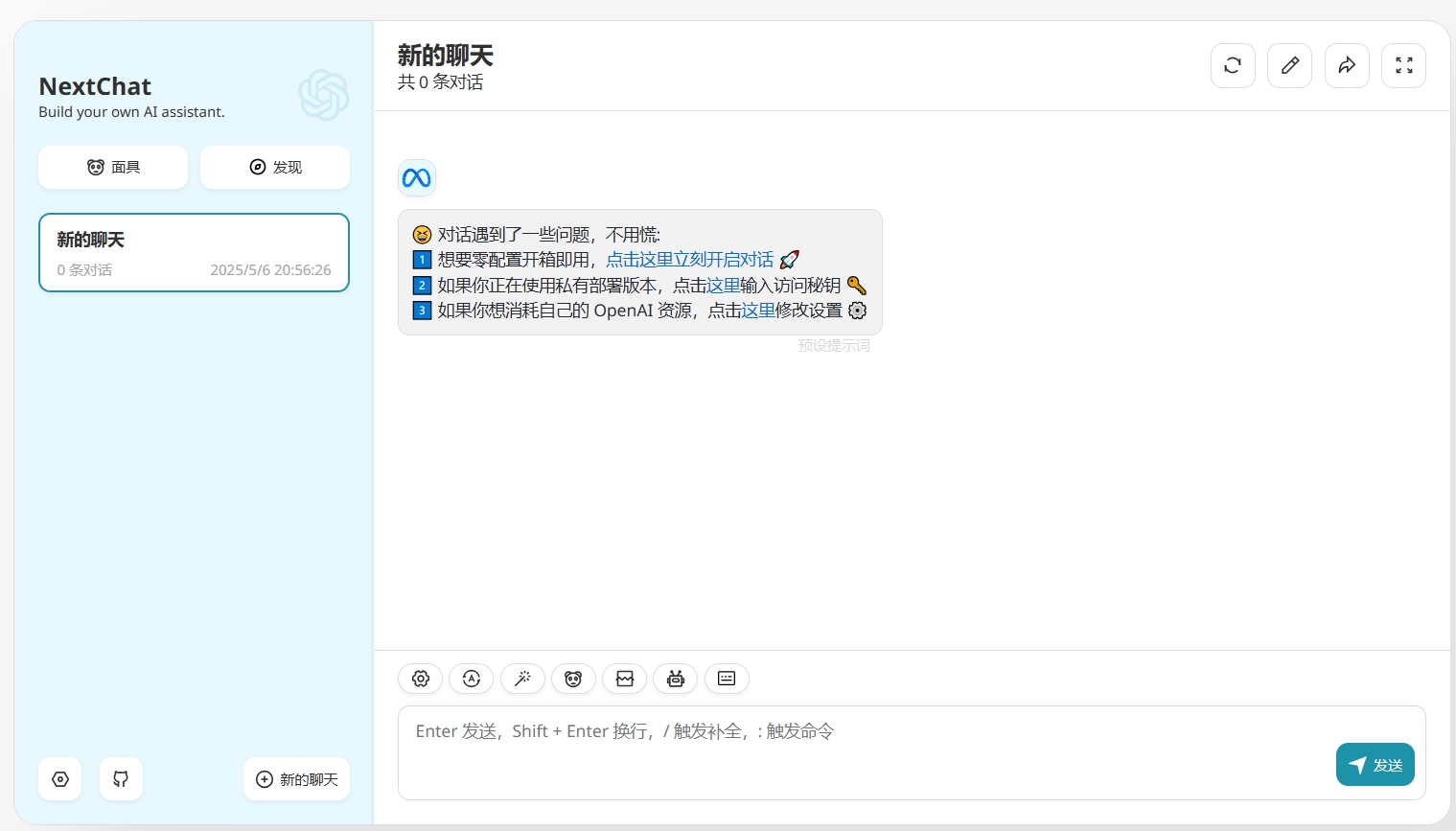Toggle the image/clear-context box icon in input toolbar
Screen dimensions: 1456x831
[624, 679]
